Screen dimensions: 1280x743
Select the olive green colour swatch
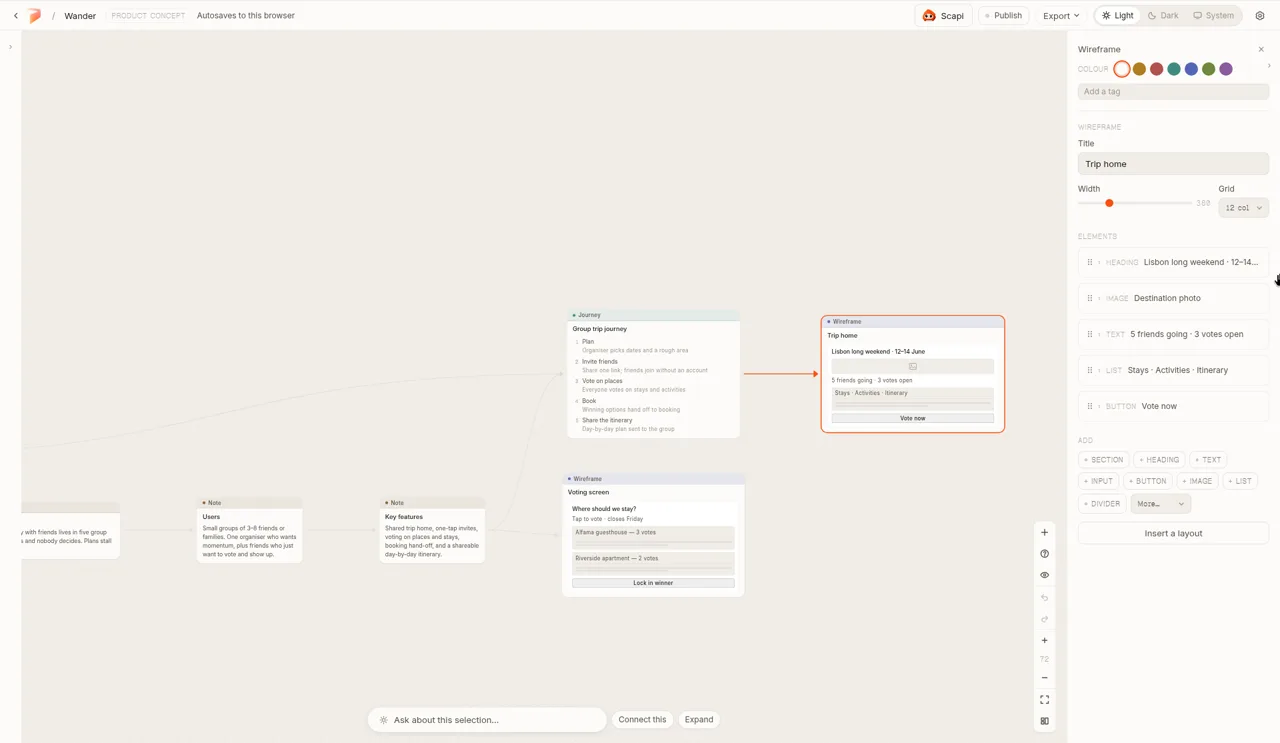pyautogui.click(x=1209, y=69)
